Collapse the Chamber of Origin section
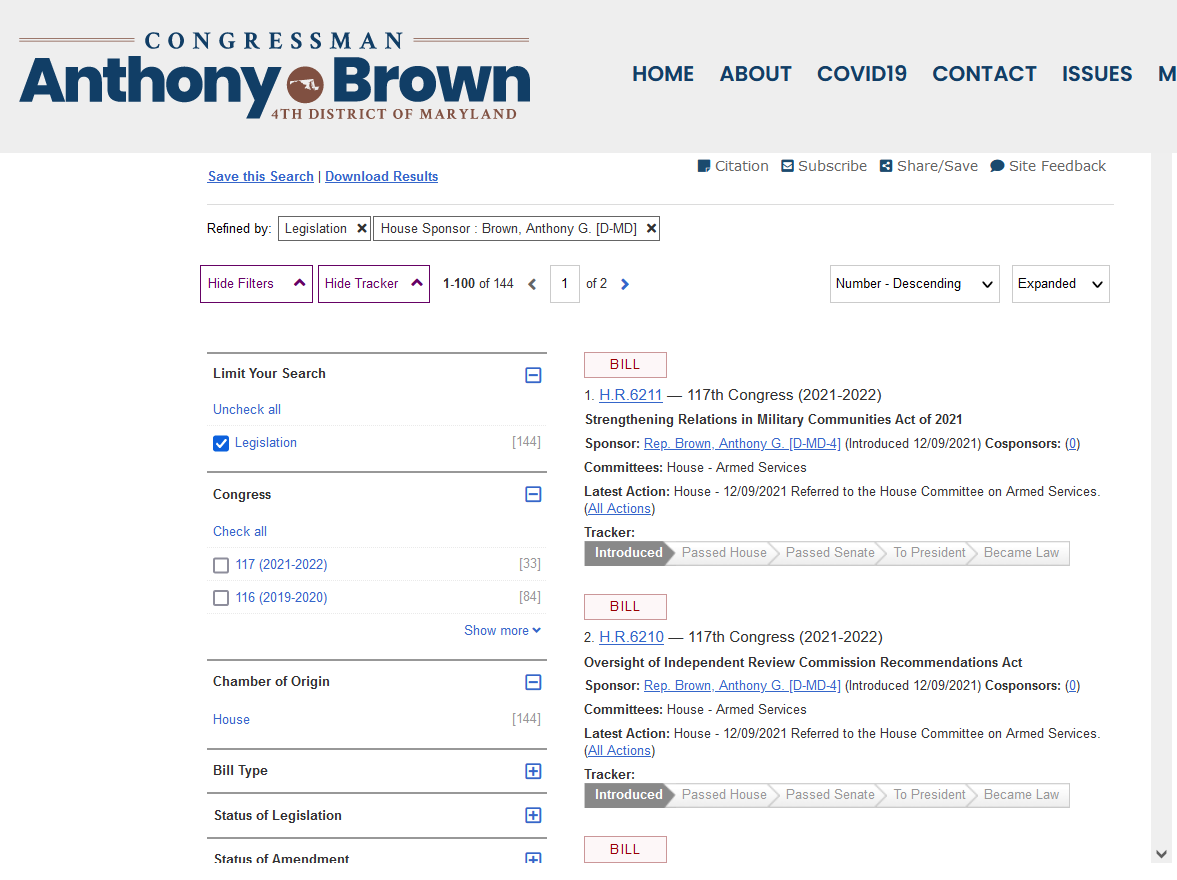This screenshot has width=1177, height=880. point(533,682)
